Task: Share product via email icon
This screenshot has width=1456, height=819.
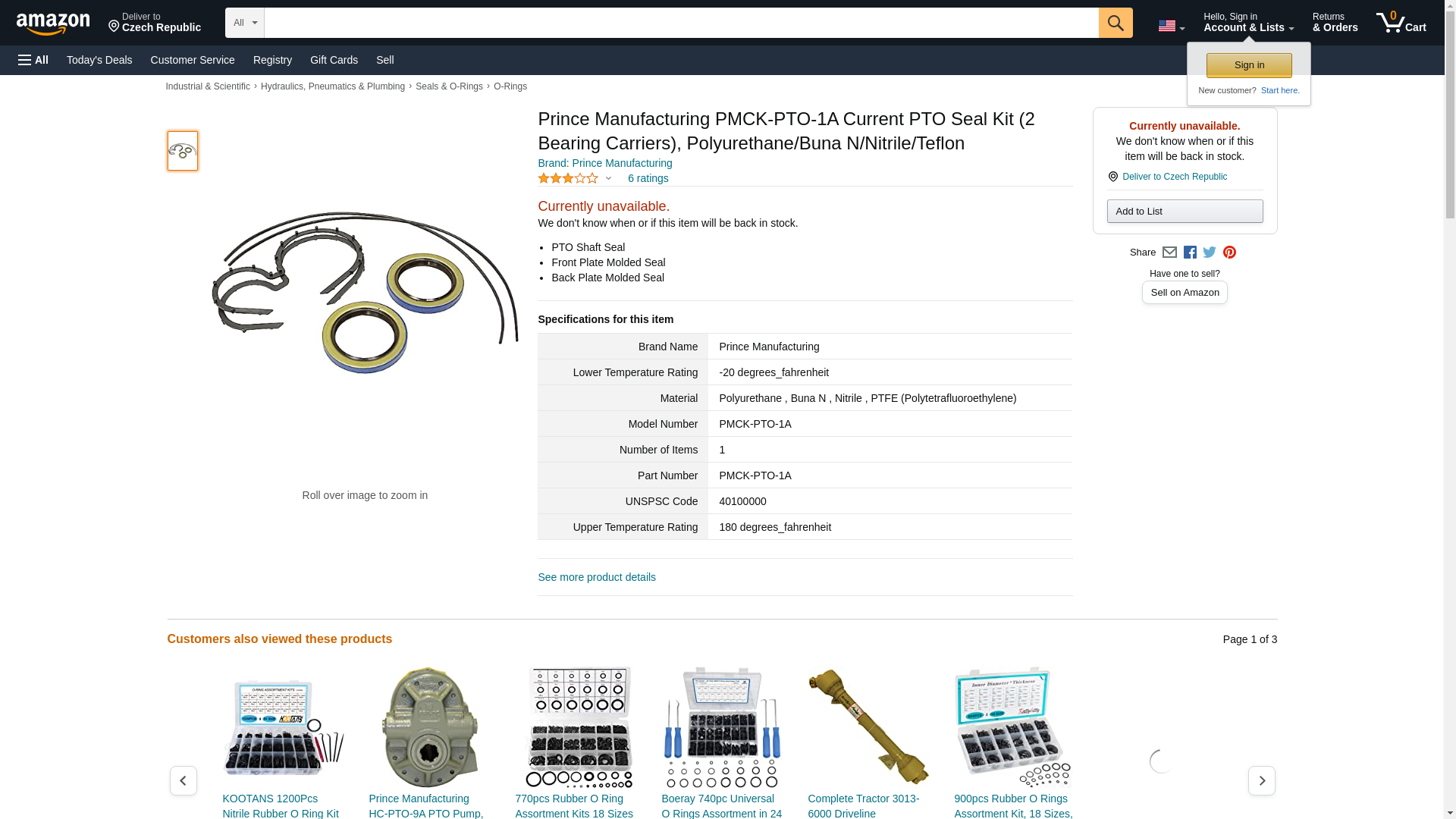Action: click(1169, 253)
